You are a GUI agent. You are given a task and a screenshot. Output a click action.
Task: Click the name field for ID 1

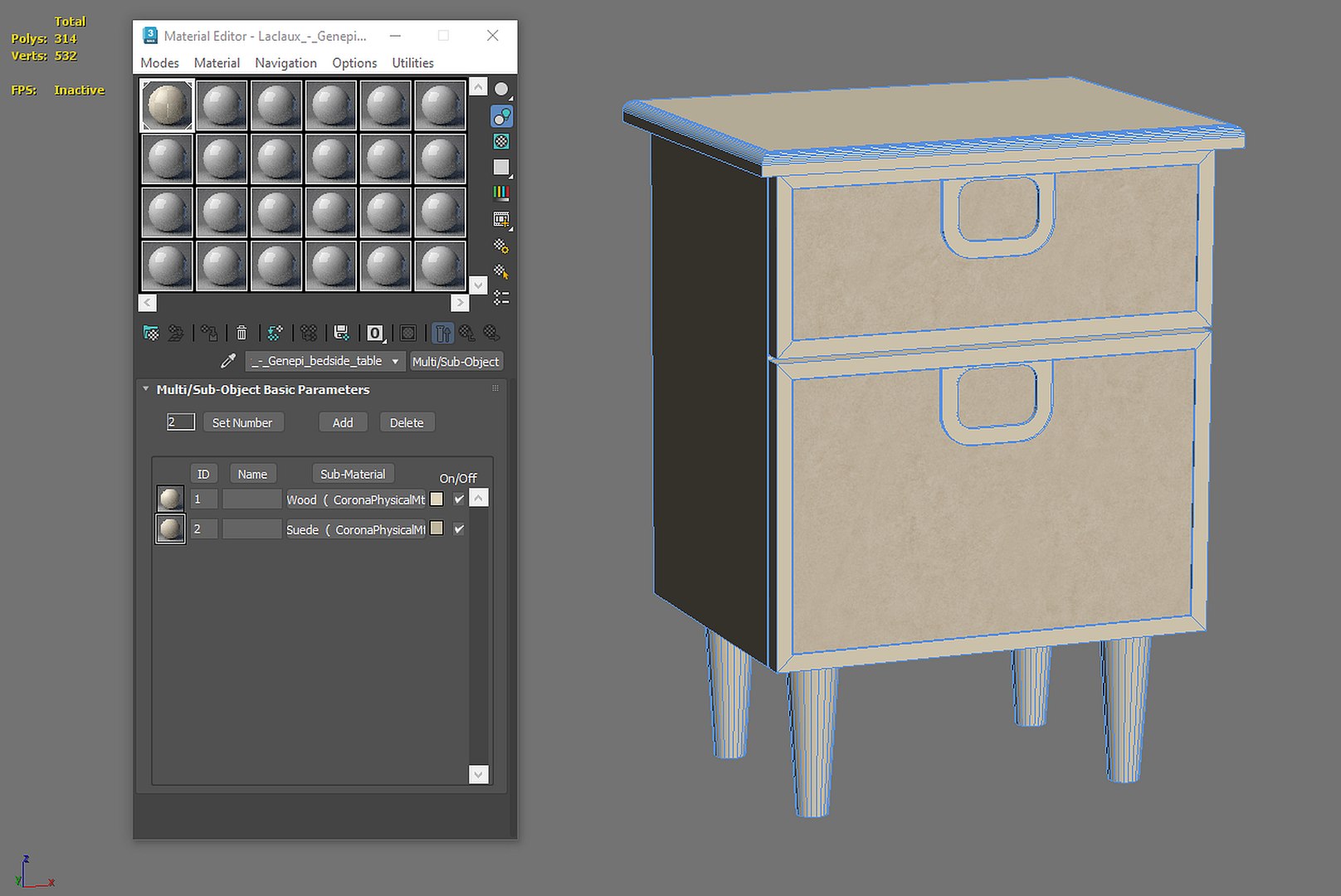(x=252, y=499)
